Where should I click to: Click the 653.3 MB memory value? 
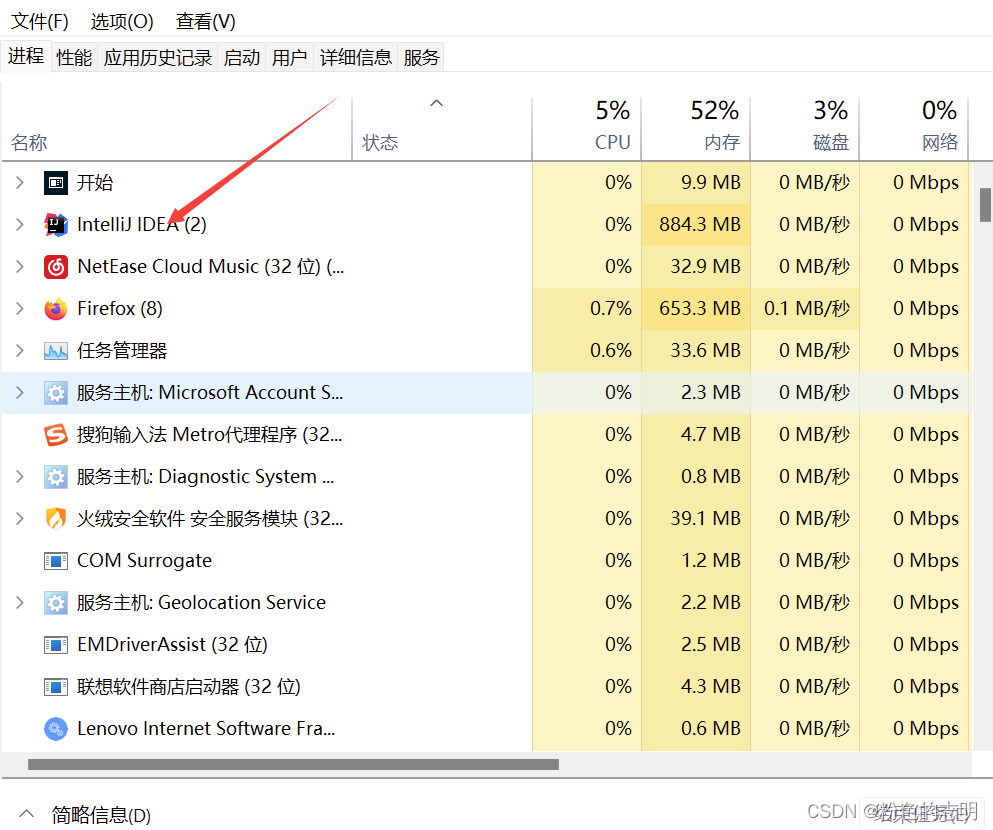click(699, 309)
